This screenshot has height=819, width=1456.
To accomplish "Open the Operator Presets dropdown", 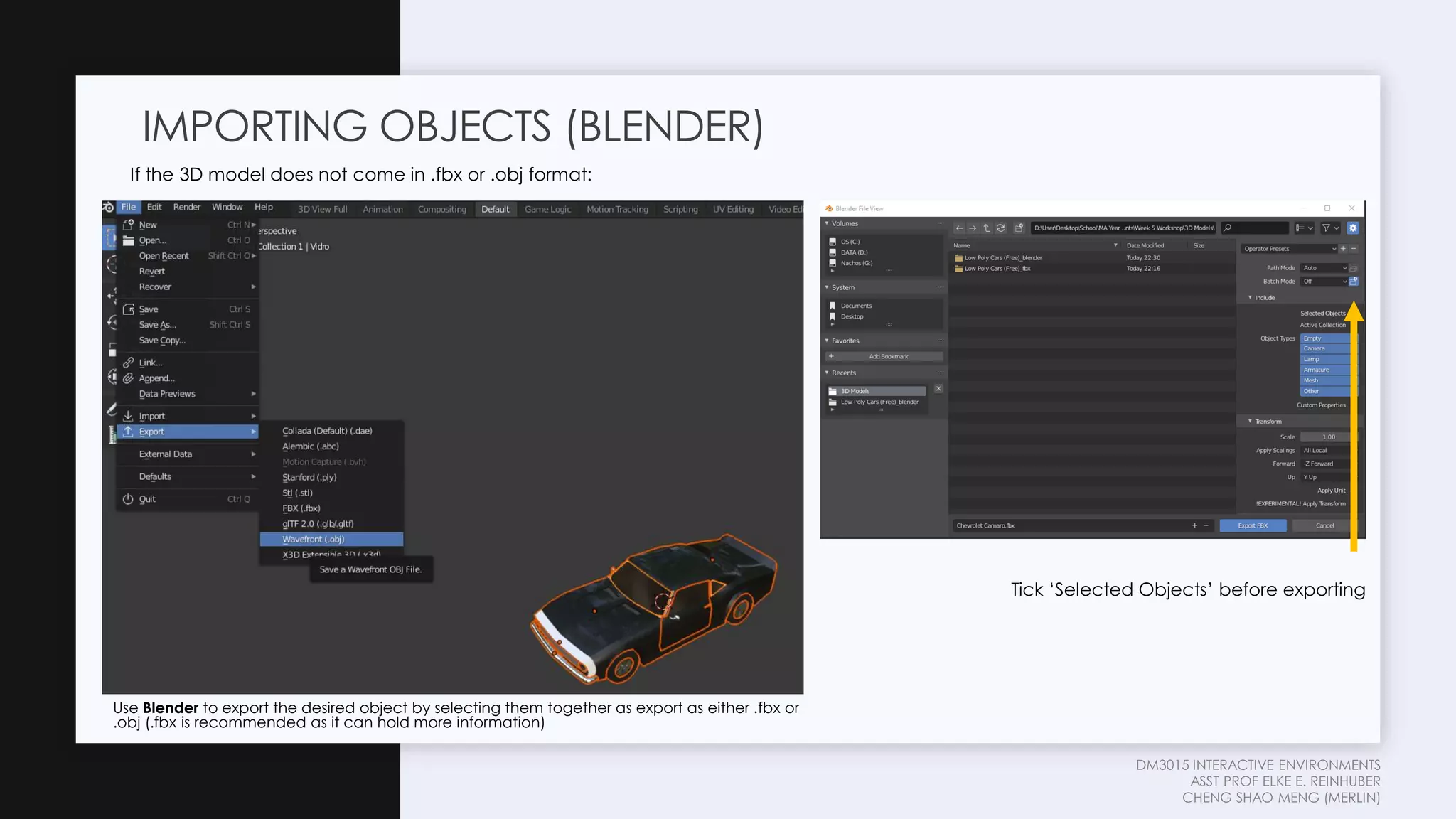I will [1290, 249].
